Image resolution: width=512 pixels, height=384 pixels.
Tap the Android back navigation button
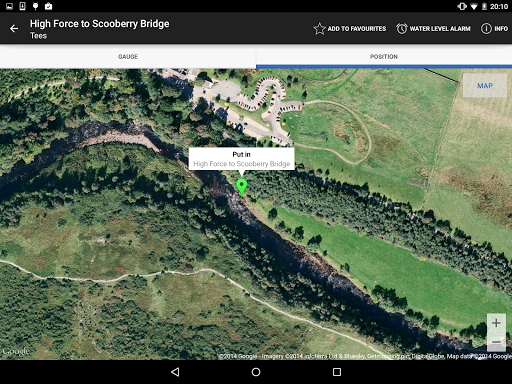[x=175, y=372]
